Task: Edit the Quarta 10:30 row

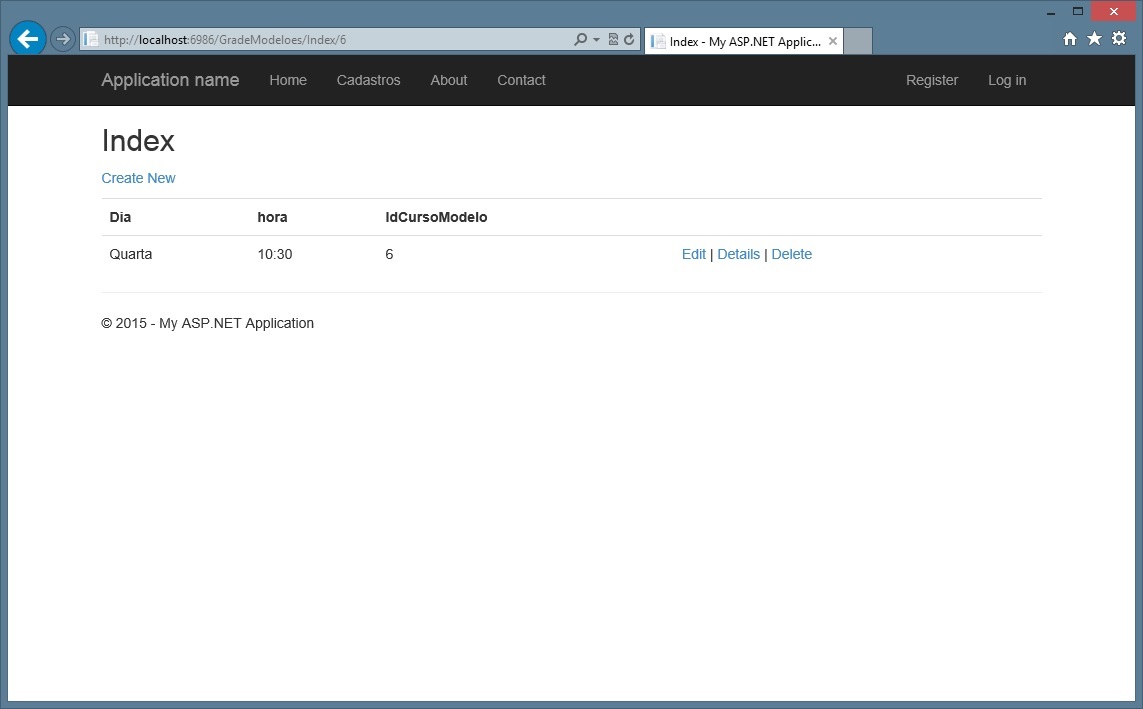Action: click(693, 254)
